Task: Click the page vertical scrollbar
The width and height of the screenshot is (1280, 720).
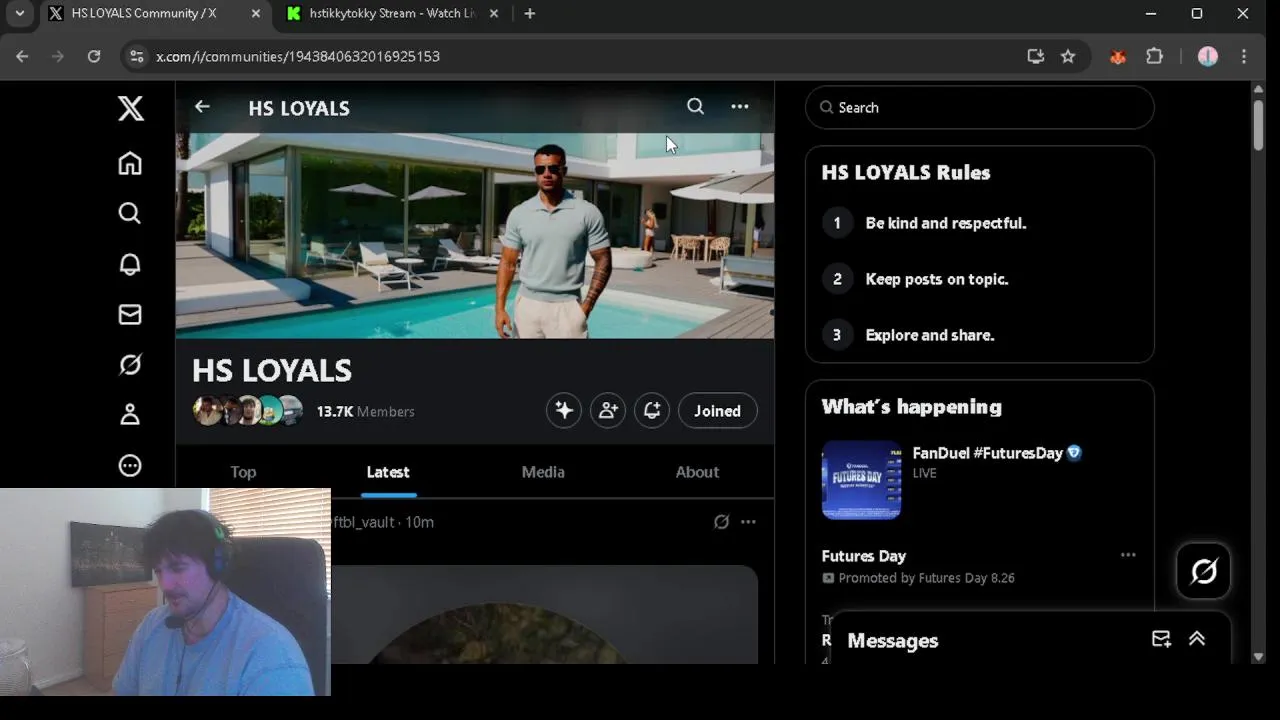Action: (x=1258, y=125)
